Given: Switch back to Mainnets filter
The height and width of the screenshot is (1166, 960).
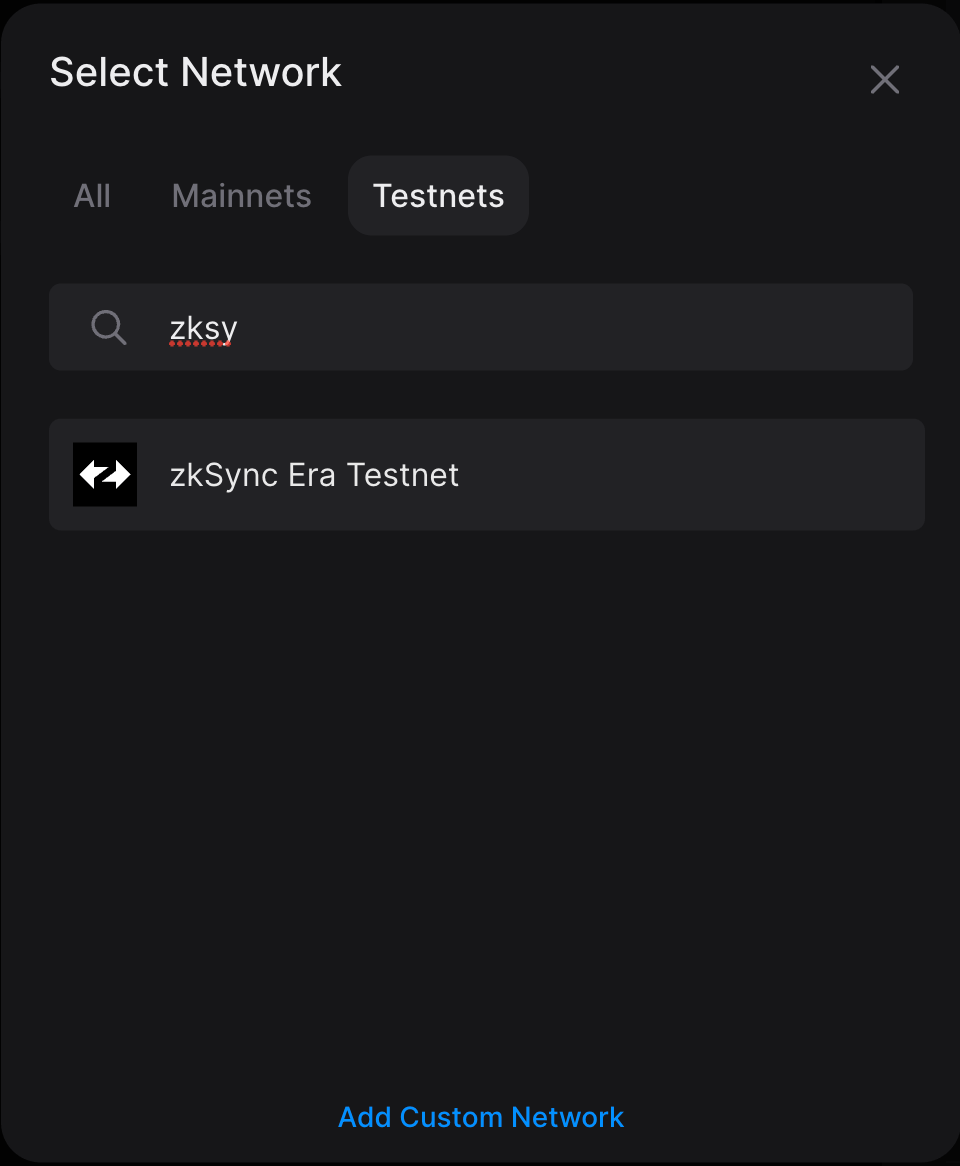Looking at the screenshot, I should tap(241, 195).
